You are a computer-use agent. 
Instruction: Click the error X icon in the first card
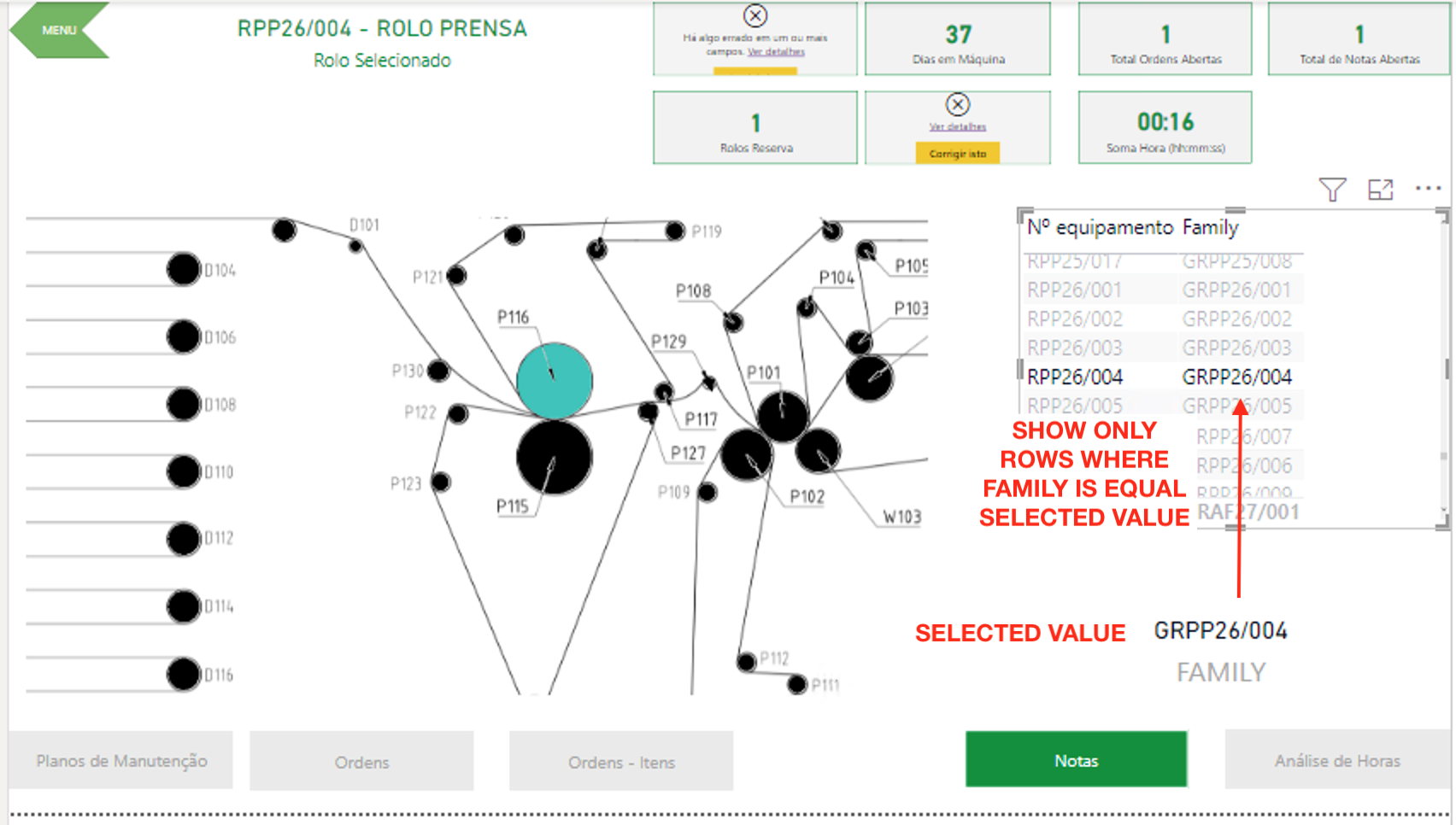(x=755, y=15)
